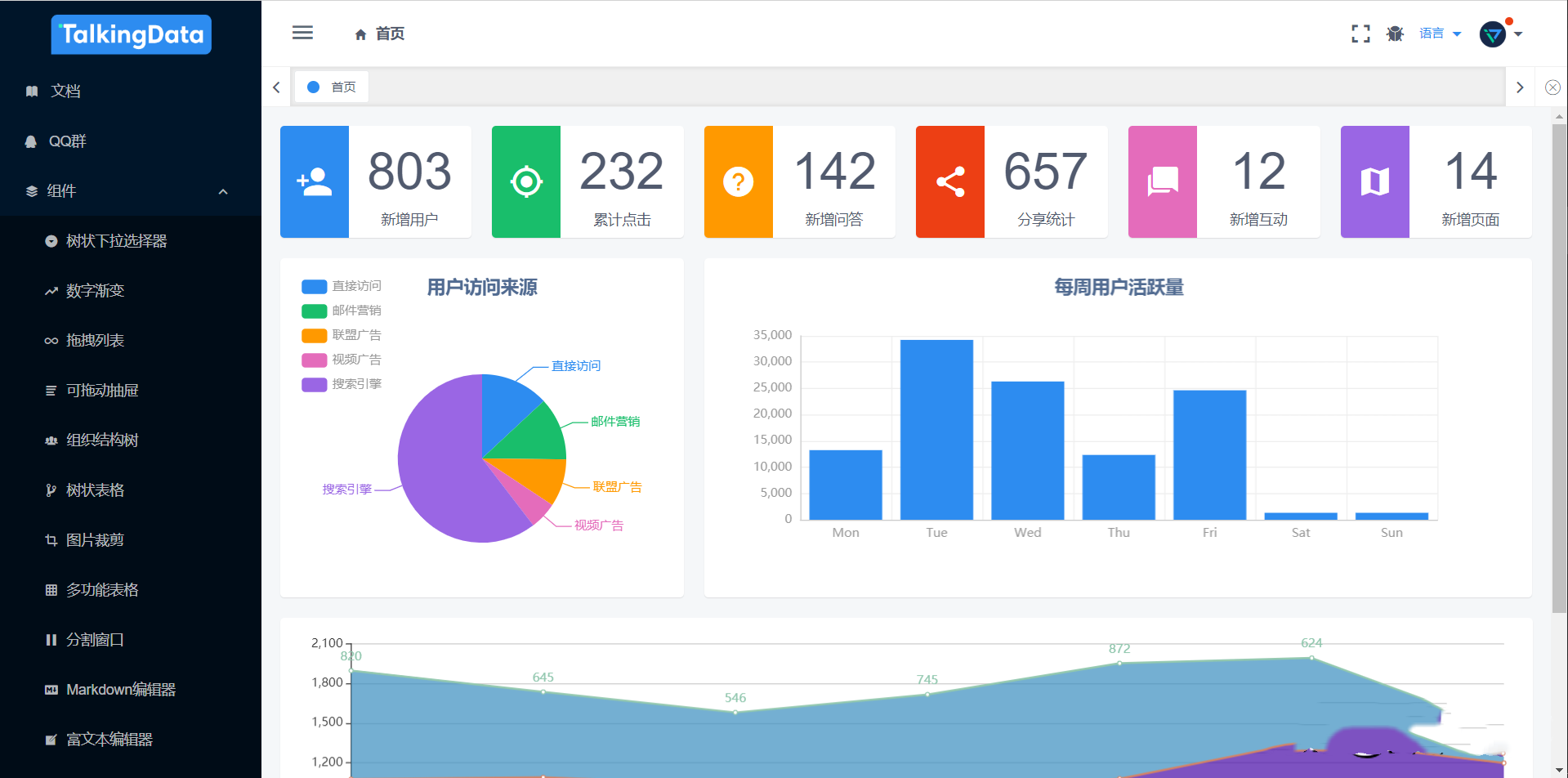Open 拖拽列表 menu item
1568x778 pixels.
pyautogui.click(x=131, y=341)
